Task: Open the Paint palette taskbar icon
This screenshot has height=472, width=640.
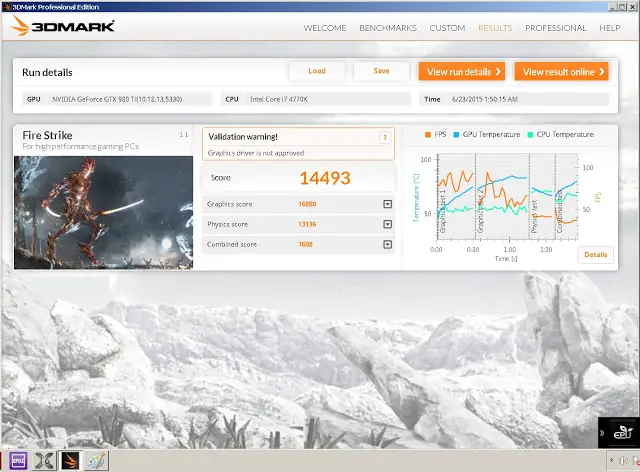Action: pos(96,461)
